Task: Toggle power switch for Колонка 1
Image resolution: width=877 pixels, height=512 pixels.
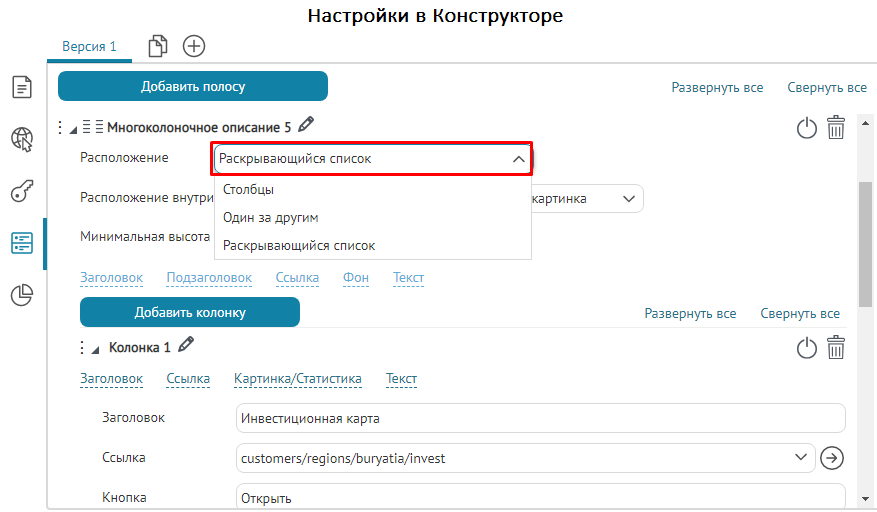Action: (x=806, y=347)
